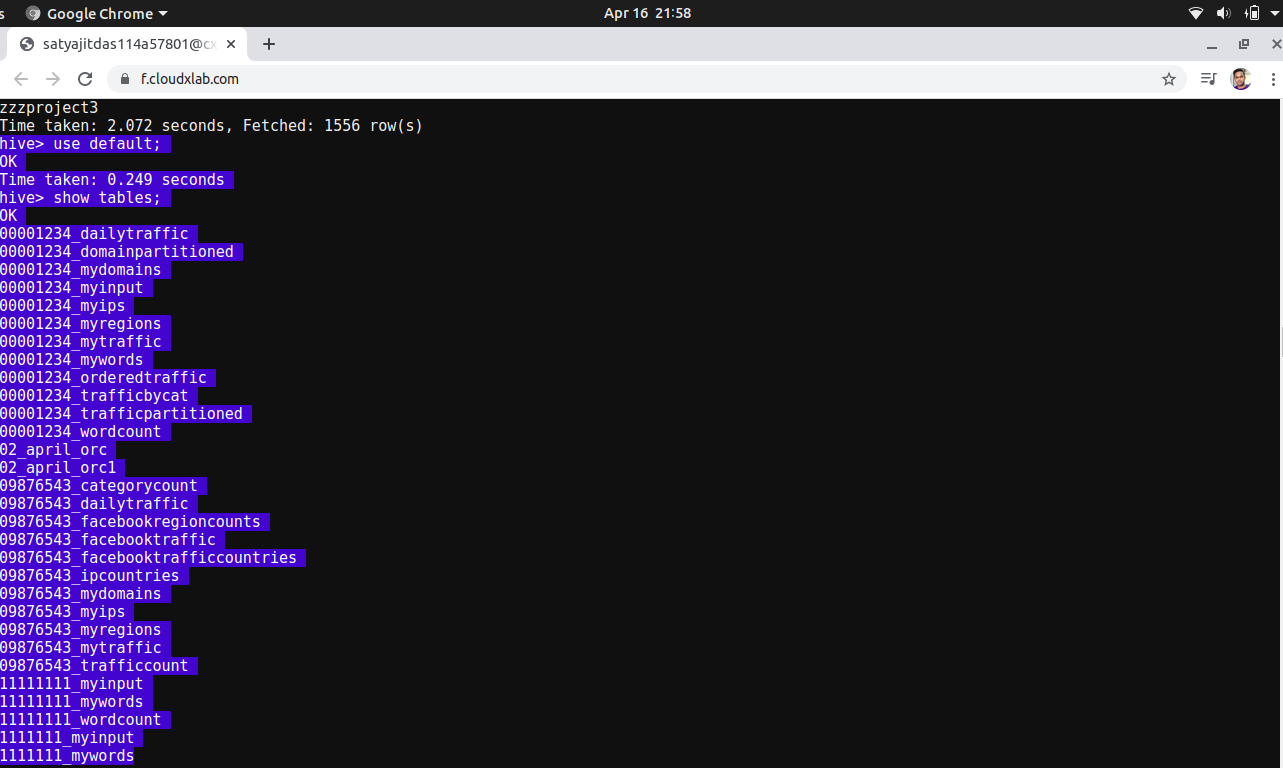The height and width of the screenshot is (768, 1283).
Task: Click table name 00001234_domainpartitioned
Action: pyautogui.click(x=117, y=252)
